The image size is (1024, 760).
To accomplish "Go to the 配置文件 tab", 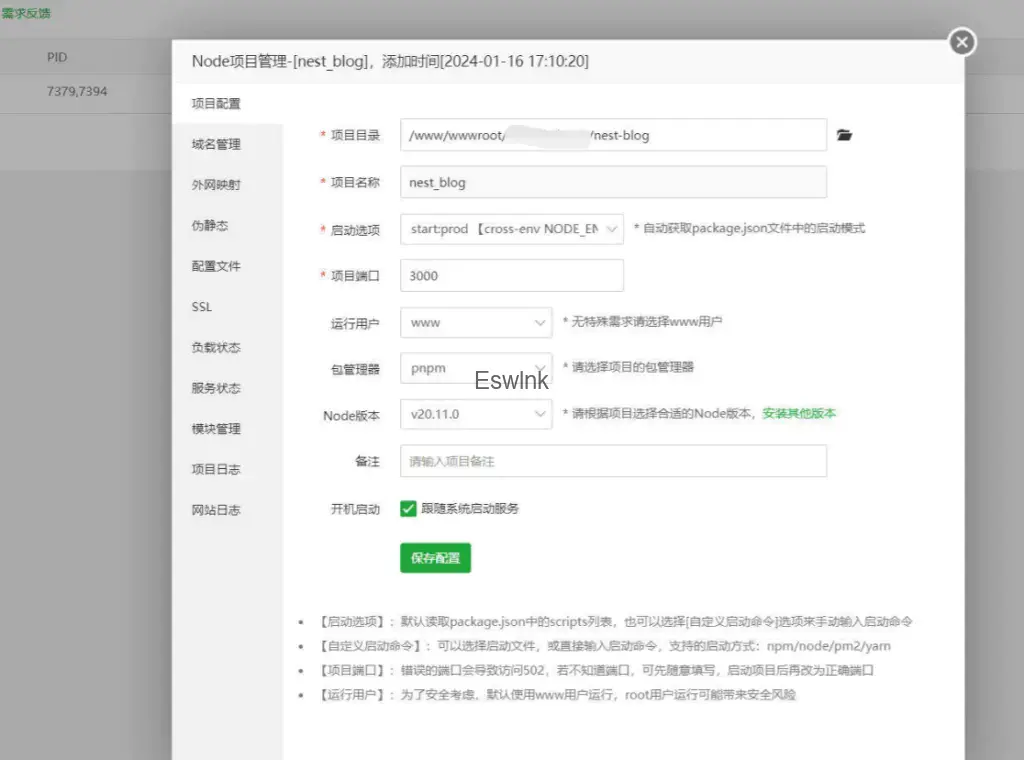I will tap(216, 266).
